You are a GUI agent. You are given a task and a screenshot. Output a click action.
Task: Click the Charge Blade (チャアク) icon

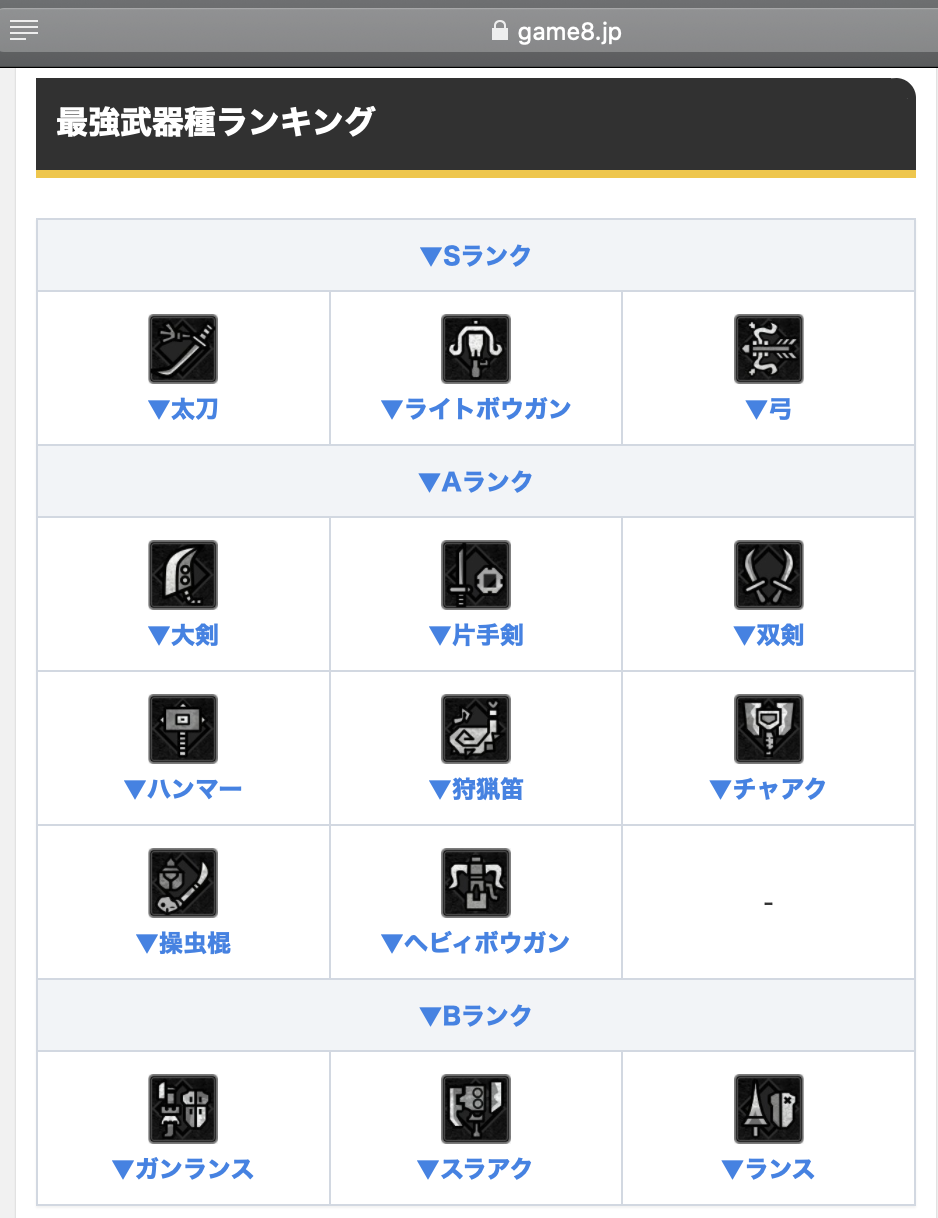click(x=768, y=729)
